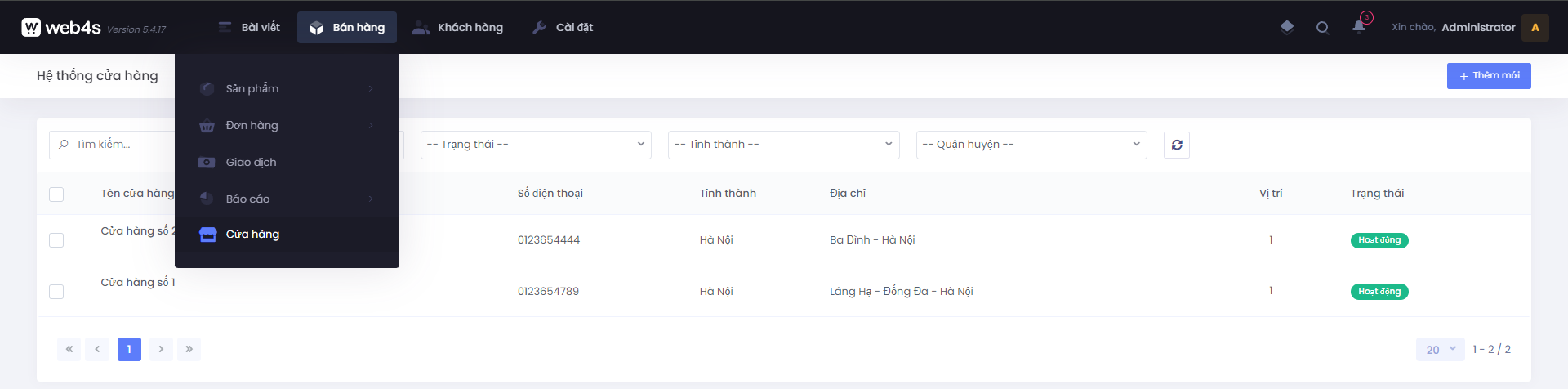Click the web4s logo icon
Image resolution: width=1568 pixels, height=389 pixels.
[x=31, y=28]
